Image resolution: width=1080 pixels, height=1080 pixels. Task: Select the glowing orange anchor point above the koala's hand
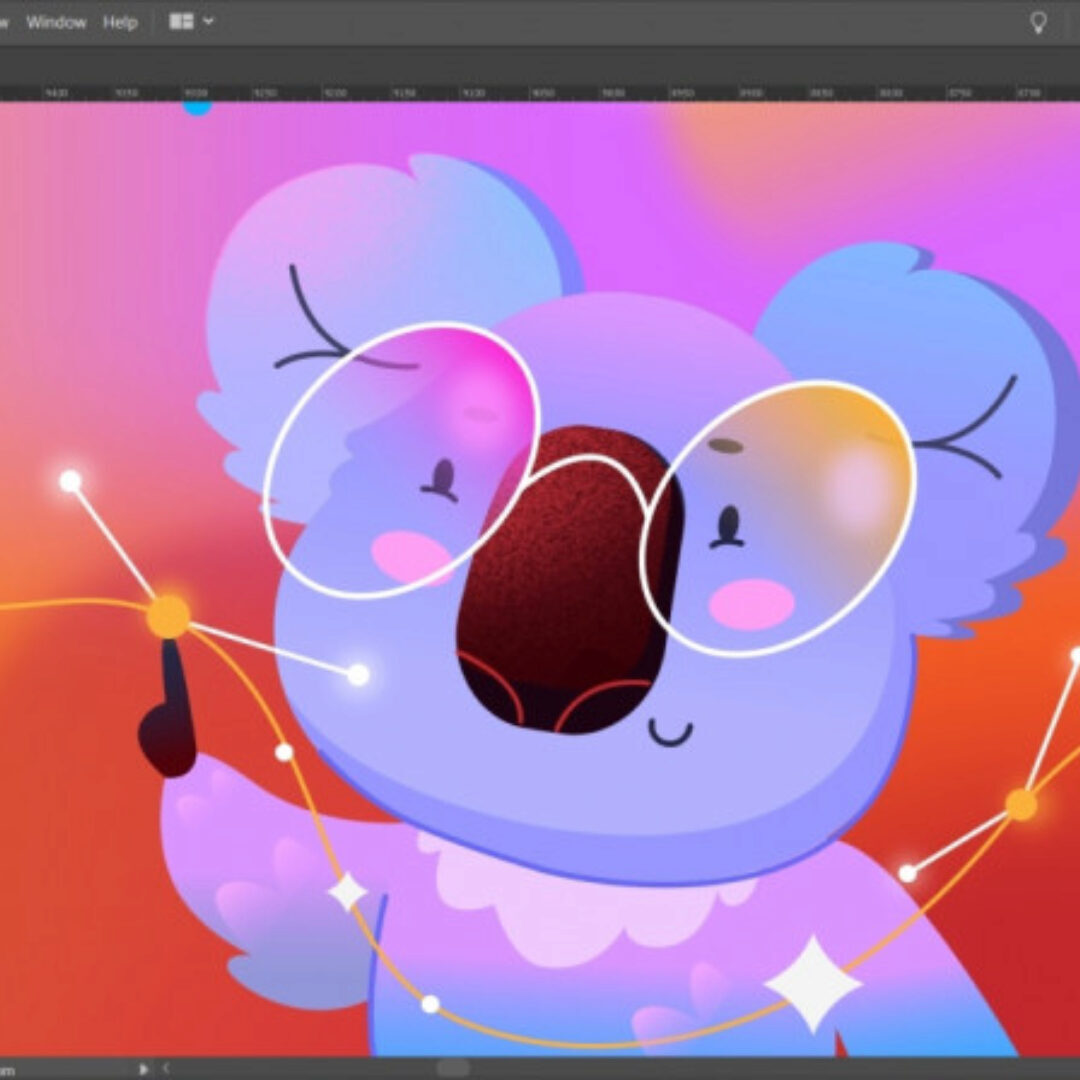pyautogui.click(x=168, y=616)
